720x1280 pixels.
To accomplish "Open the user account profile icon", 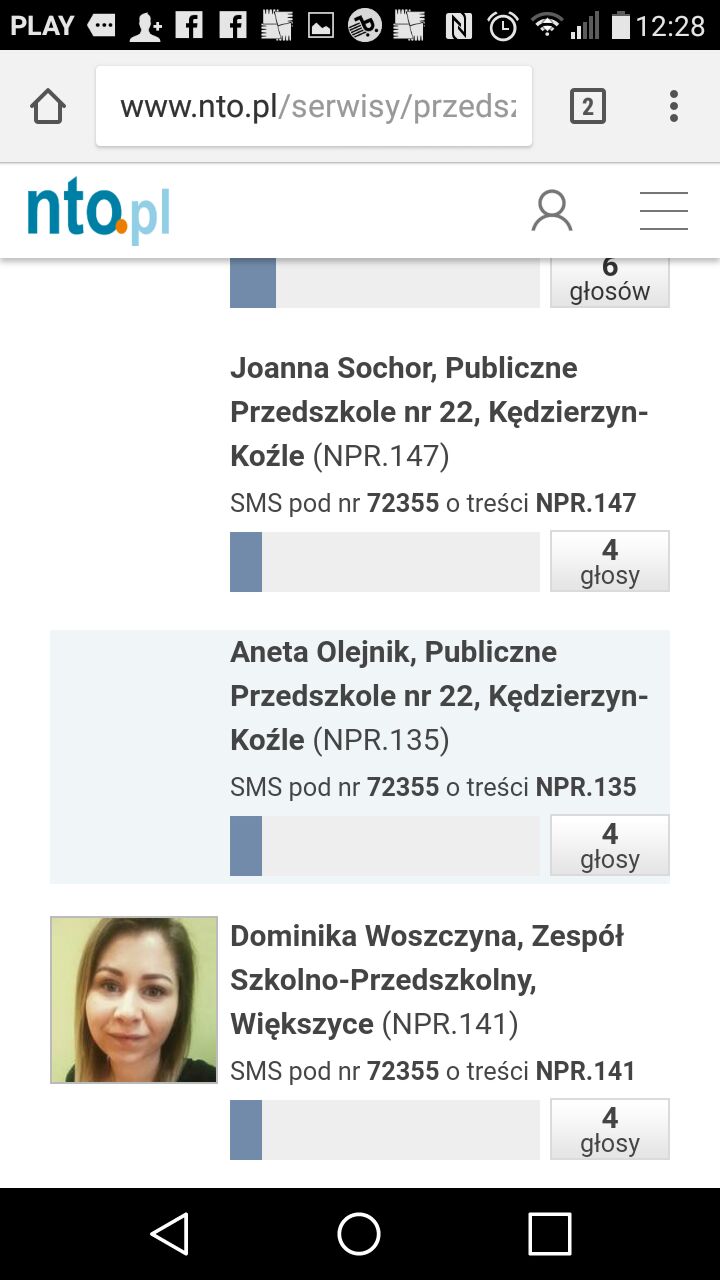I will (552, 211).
